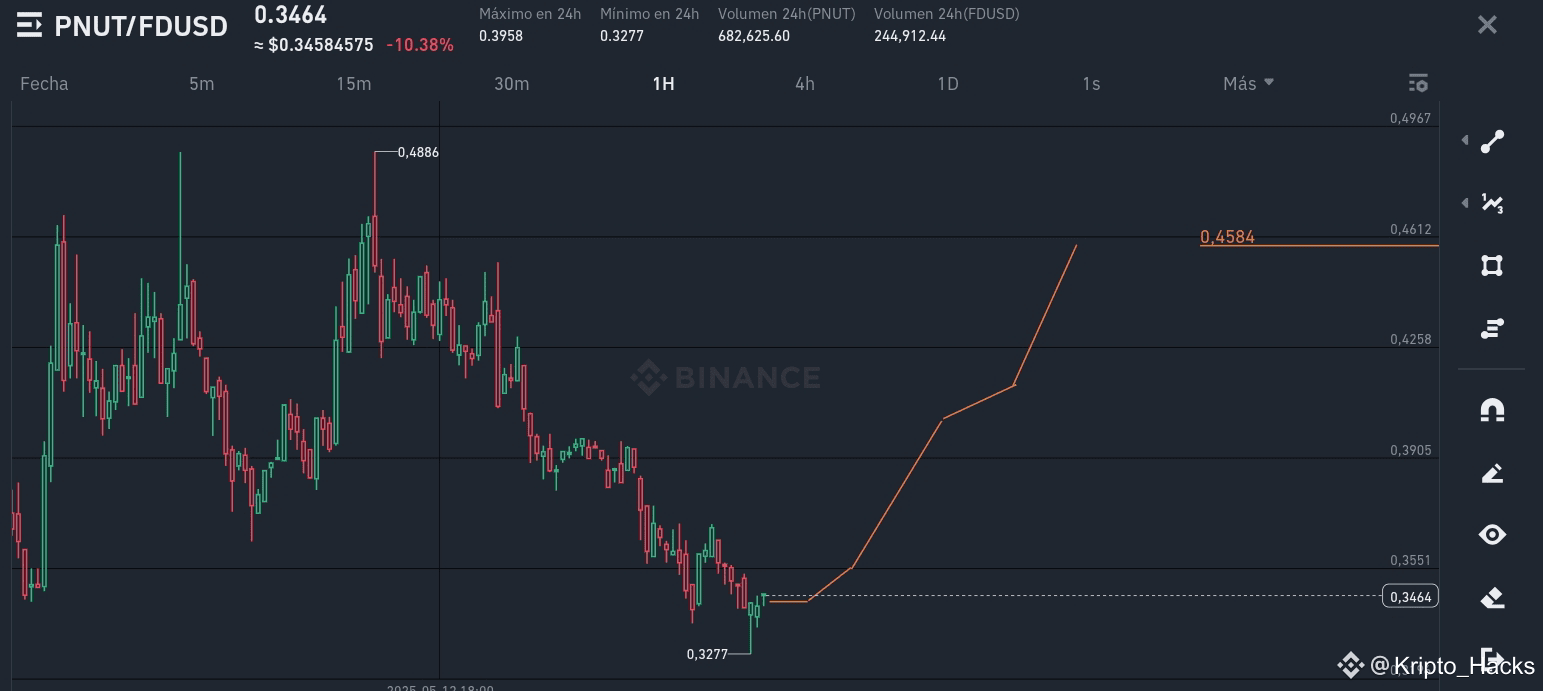Click the -10.38% price change value

pyautogui.click(x=420, y=45)
